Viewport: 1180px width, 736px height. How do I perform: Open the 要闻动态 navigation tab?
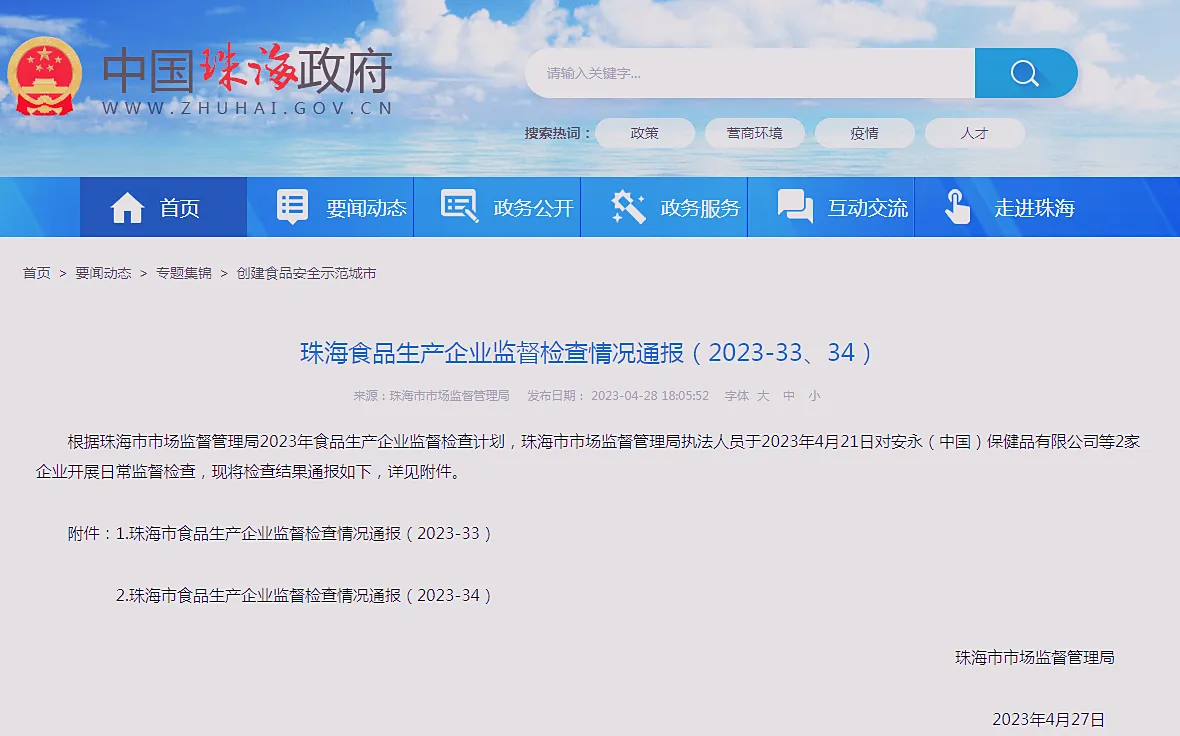pos(330,207)
